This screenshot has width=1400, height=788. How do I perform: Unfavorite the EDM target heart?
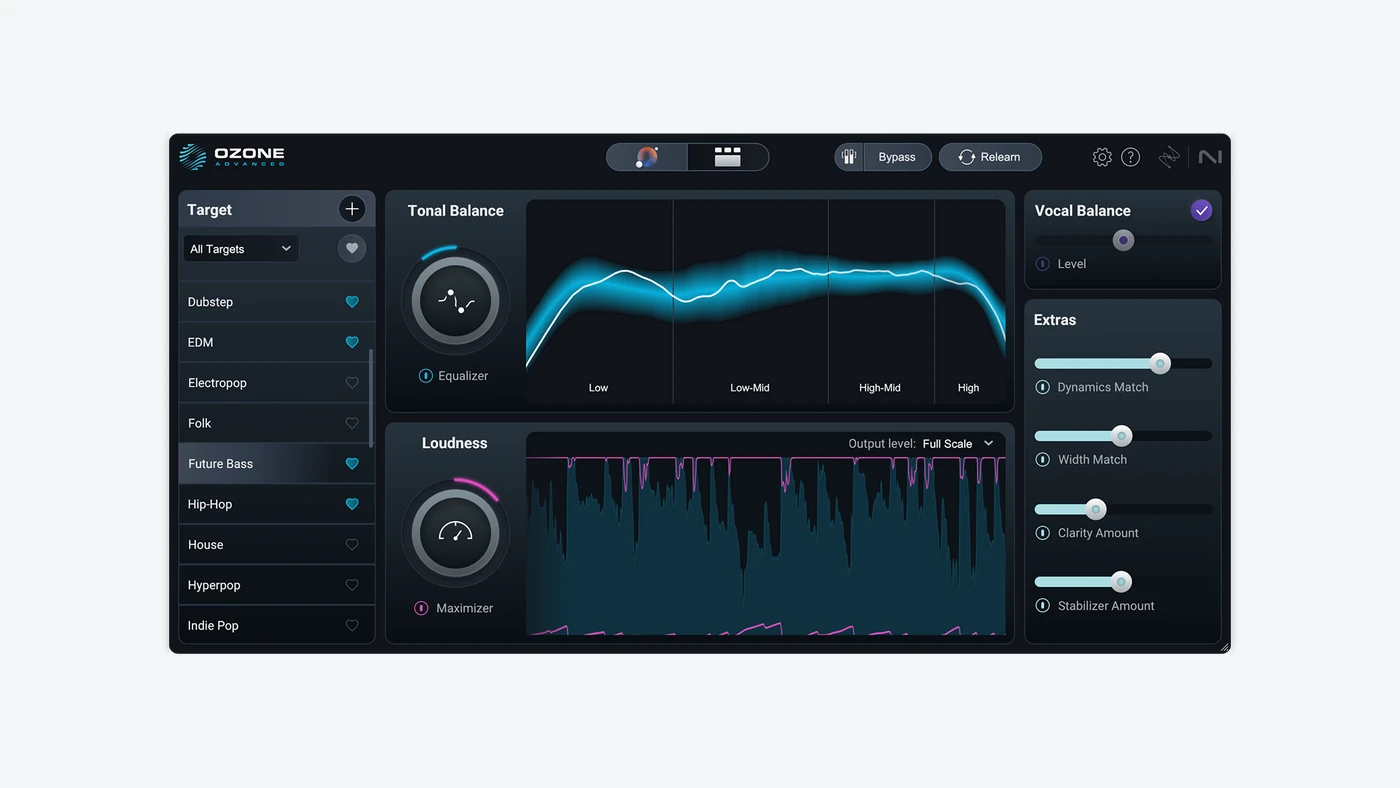(x=352, y=342)
